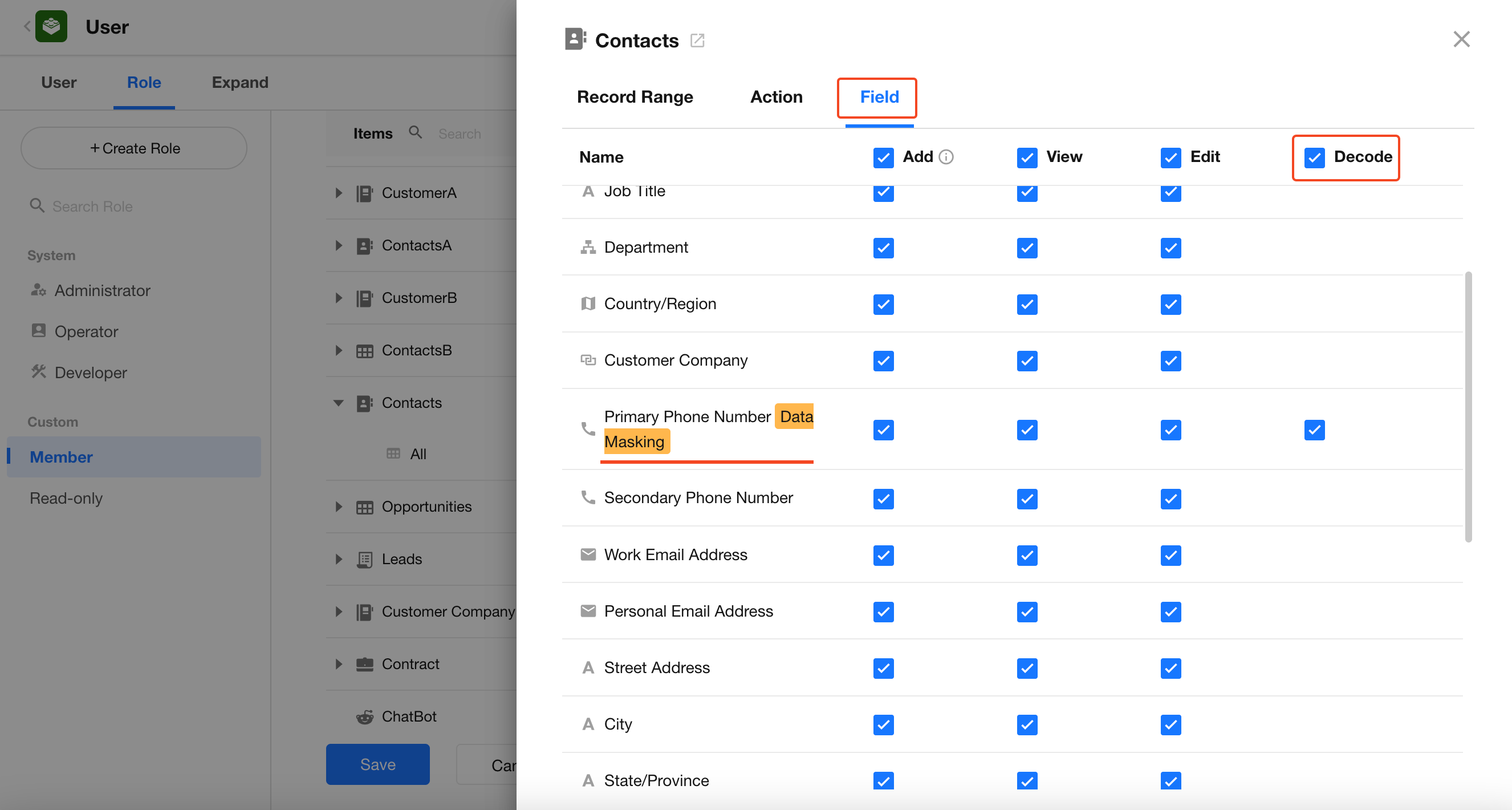Click the back arrow beside User logo
The width and height of the screenshot is (1512, 810).
pos(27,26)
